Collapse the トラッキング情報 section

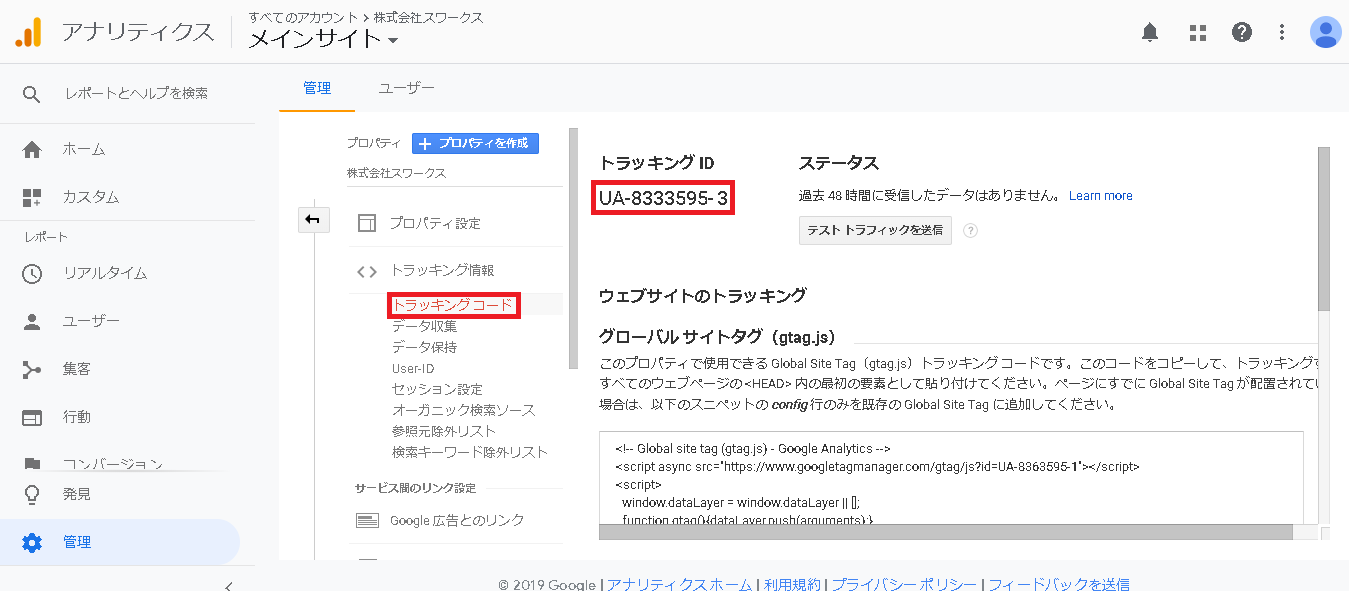(x=441, y=270)
